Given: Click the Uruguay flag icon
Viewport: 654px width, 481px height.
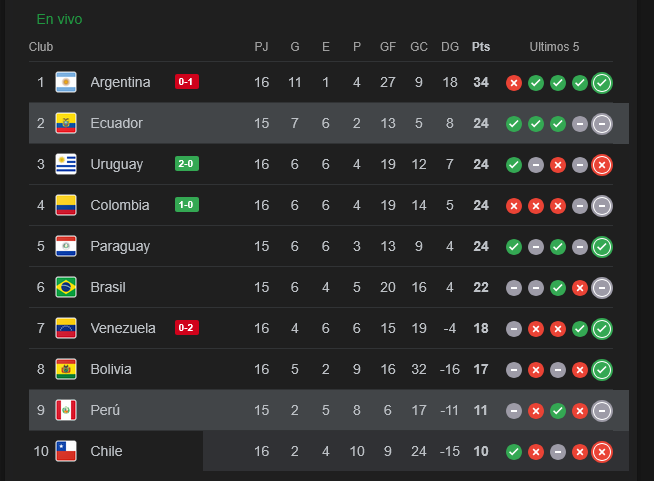Looking at the screenshot, I should pos(66,164).
